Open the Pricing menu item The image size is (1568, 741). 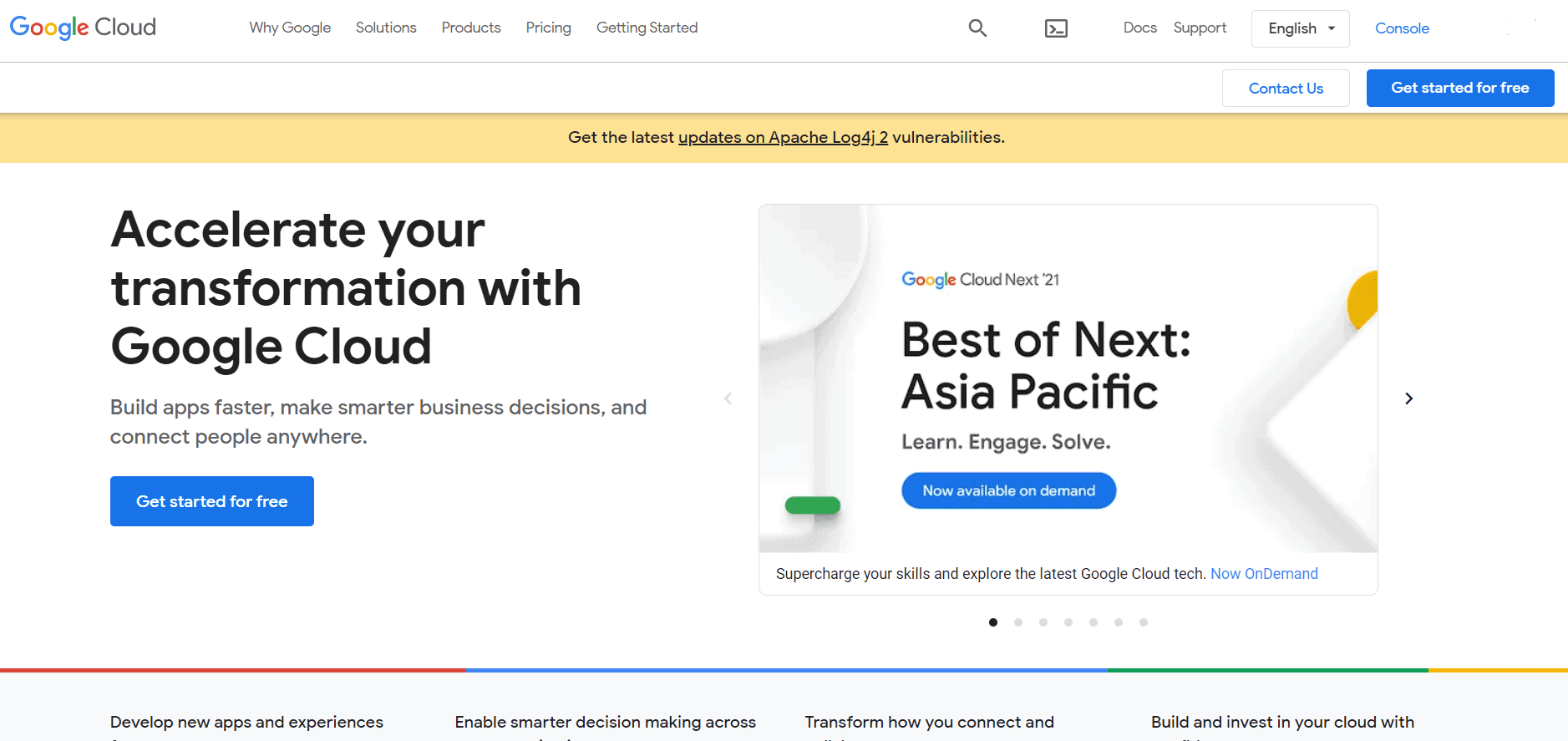tap(548, 28)
